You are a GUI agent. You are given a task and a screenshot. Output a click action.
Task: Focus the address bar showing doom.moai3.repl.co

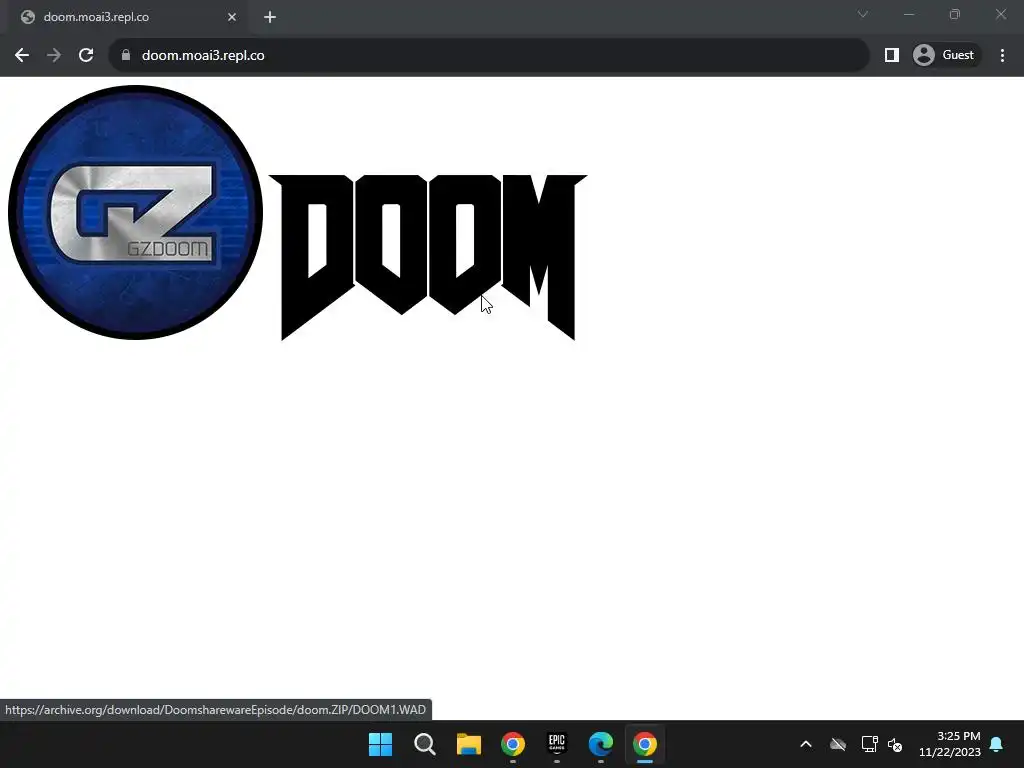pos(488,56)
